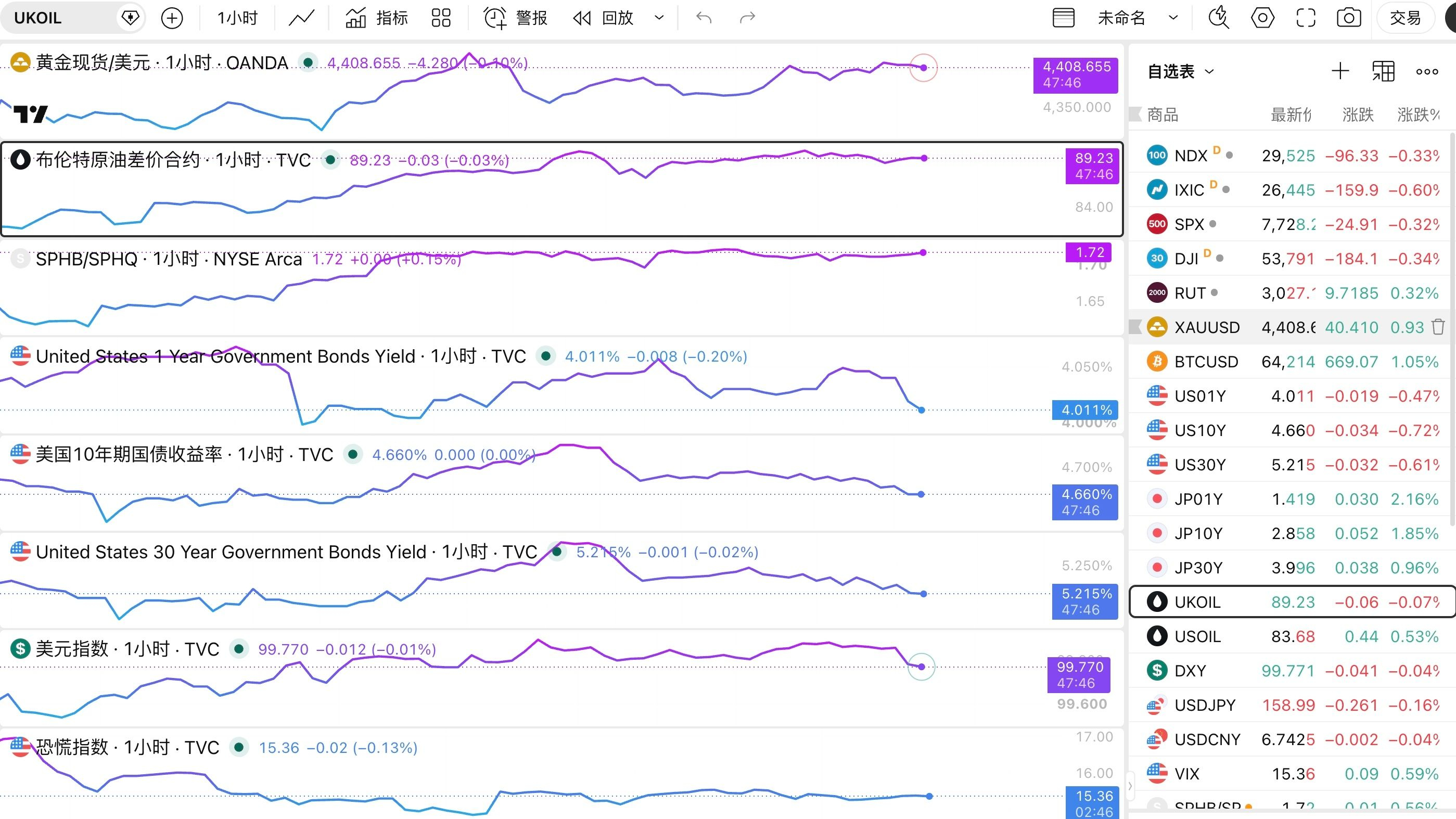
Task: Click the 未命名 layout name
Action: pyautogui.click(x=1121, y=18)
